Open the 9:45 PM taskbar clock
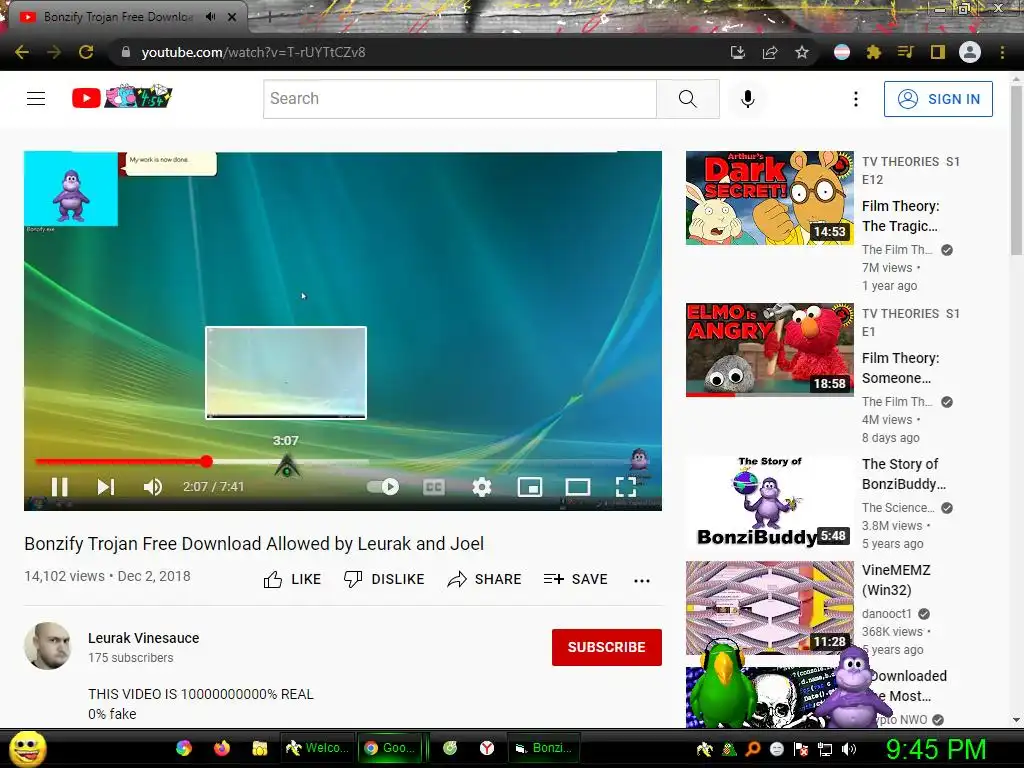1024x768 pixels. (x=935, y=749)
